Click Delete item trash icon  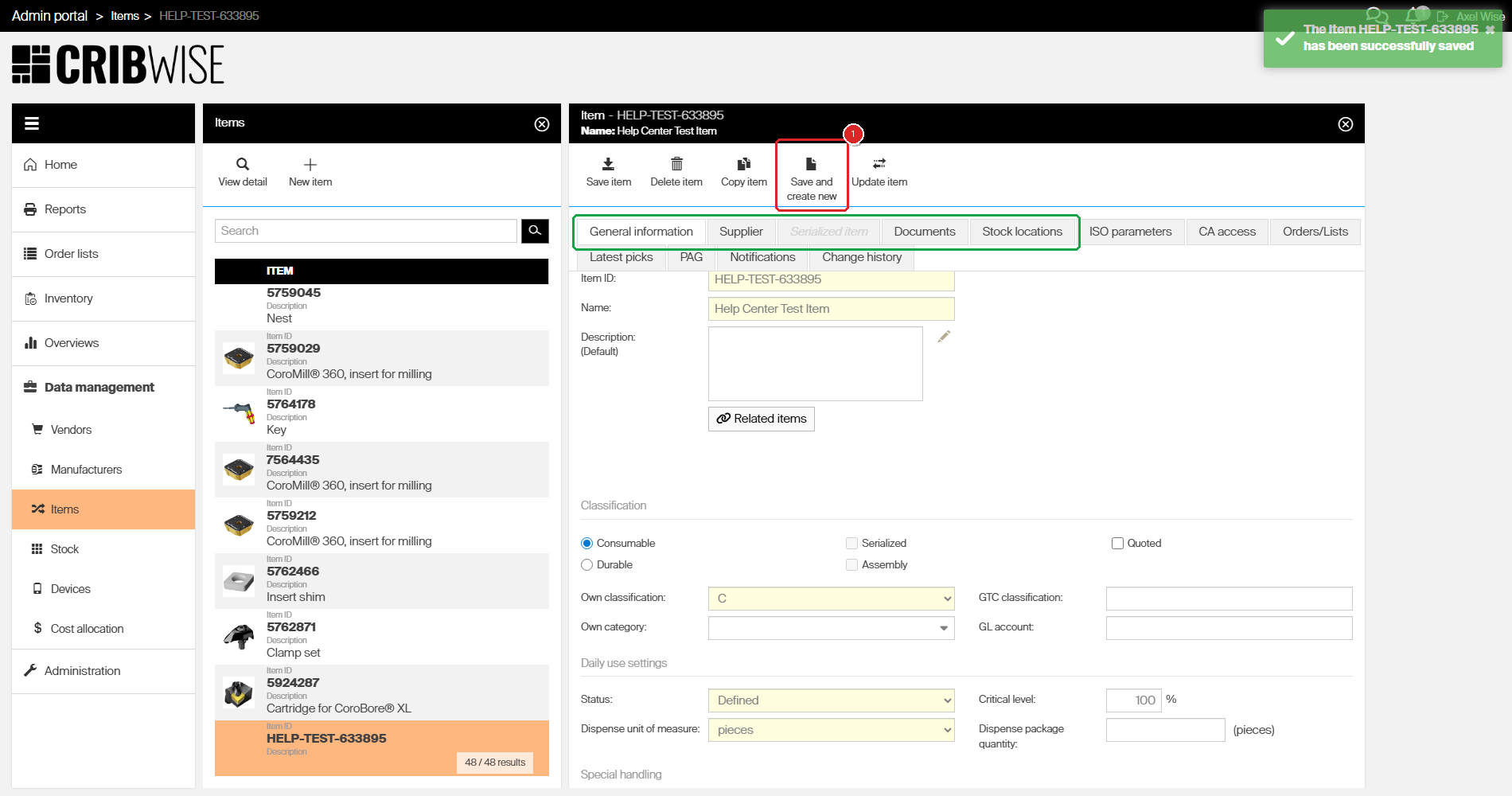tap(676, 164)
